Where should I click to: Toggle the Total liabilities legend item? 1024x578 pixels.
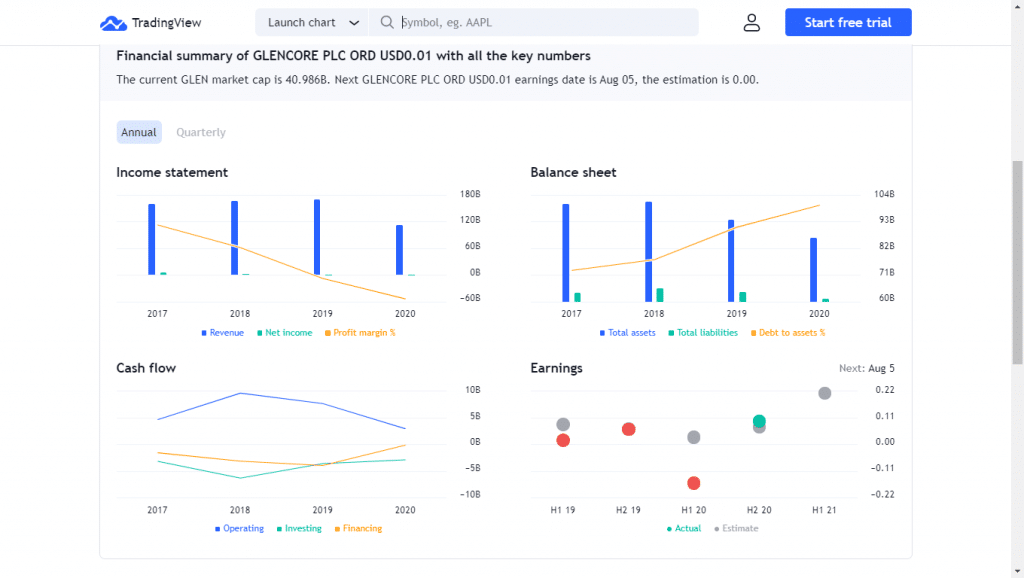703,332
